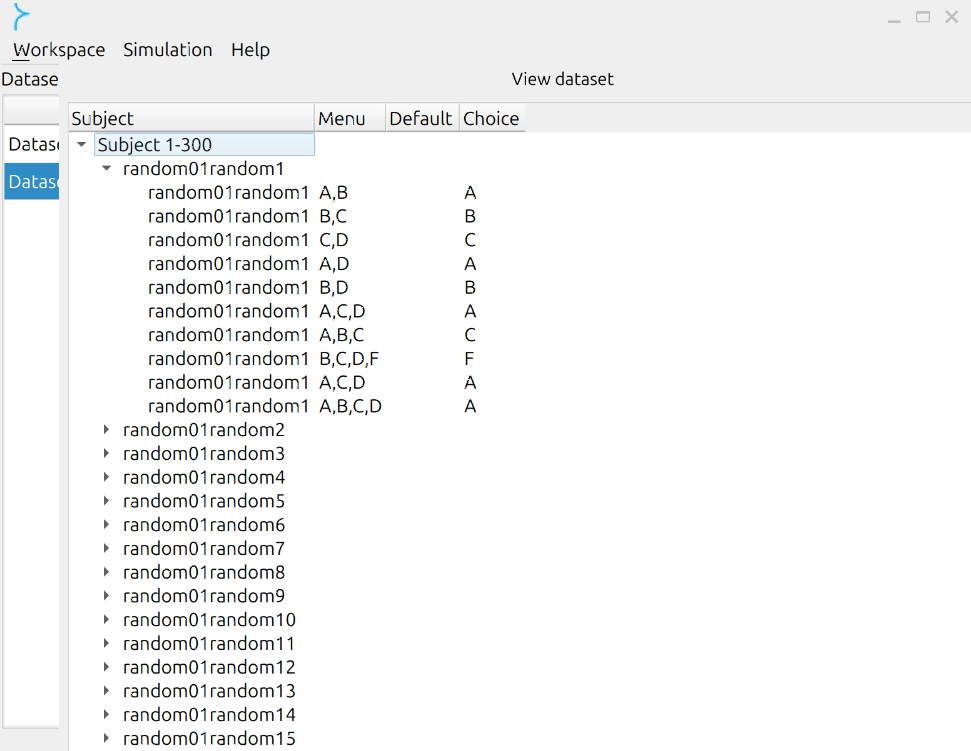Screen dimensions: 971x751
Task: Expand the random01random14 node
Action: (x=107, y=714)
